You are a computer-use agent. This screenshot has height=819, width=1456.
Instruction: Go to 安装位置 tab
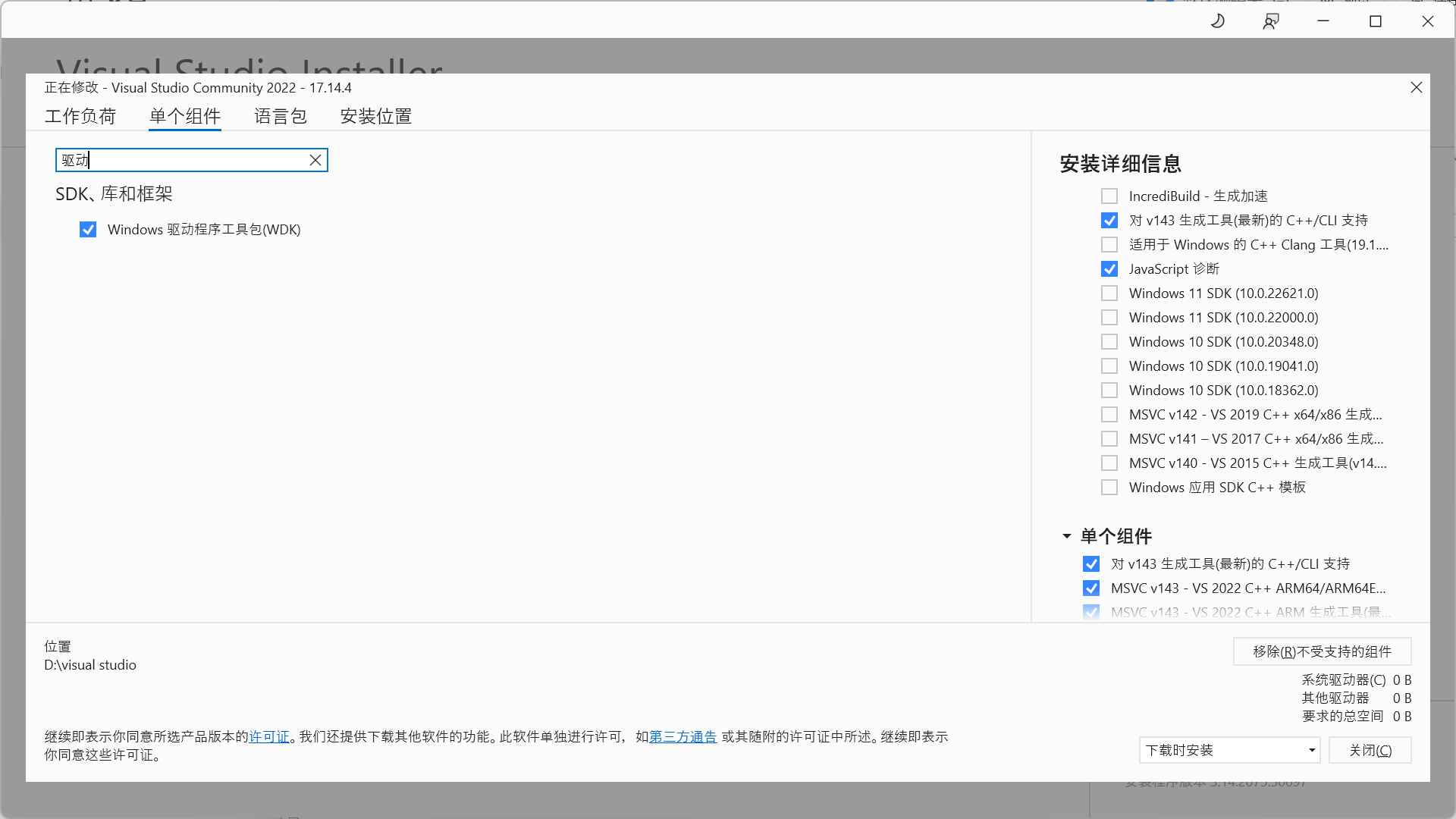point(376,116)
